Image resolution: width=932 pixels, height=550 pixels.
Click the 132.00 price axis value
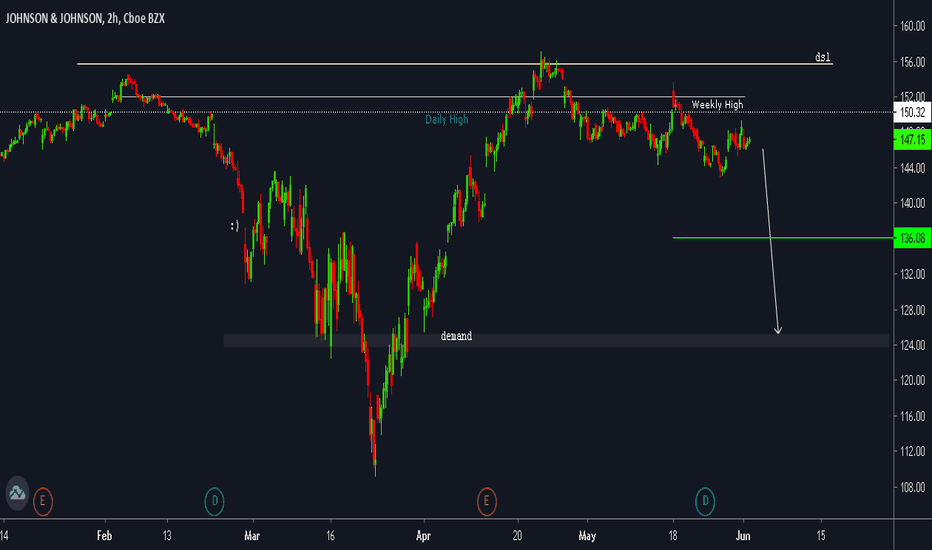(x=912, y=274)
